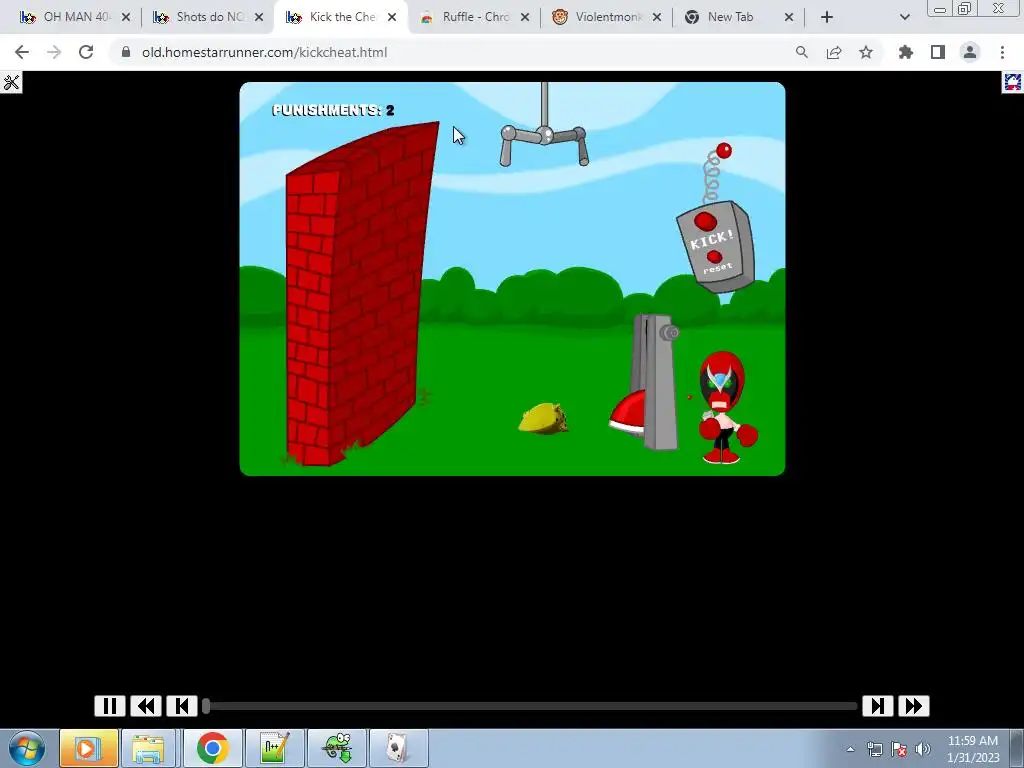Click the zoom magnifier icon in address bar

point(802,52)
